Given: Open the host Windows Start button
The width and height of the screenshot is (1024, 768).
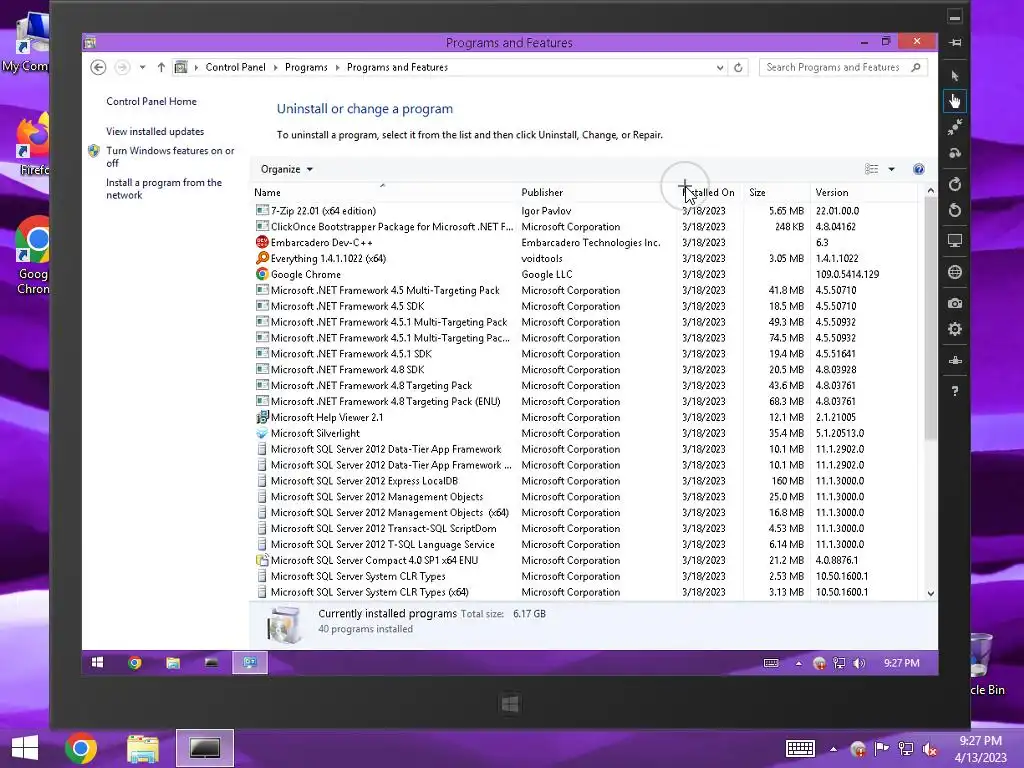Looking at the screenshot, I should click(25, 748).
